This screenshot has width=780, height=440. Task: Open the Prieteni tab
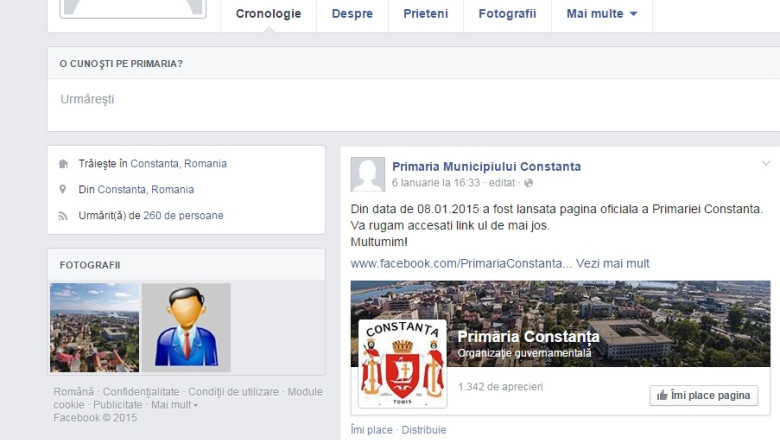point(426,14)
